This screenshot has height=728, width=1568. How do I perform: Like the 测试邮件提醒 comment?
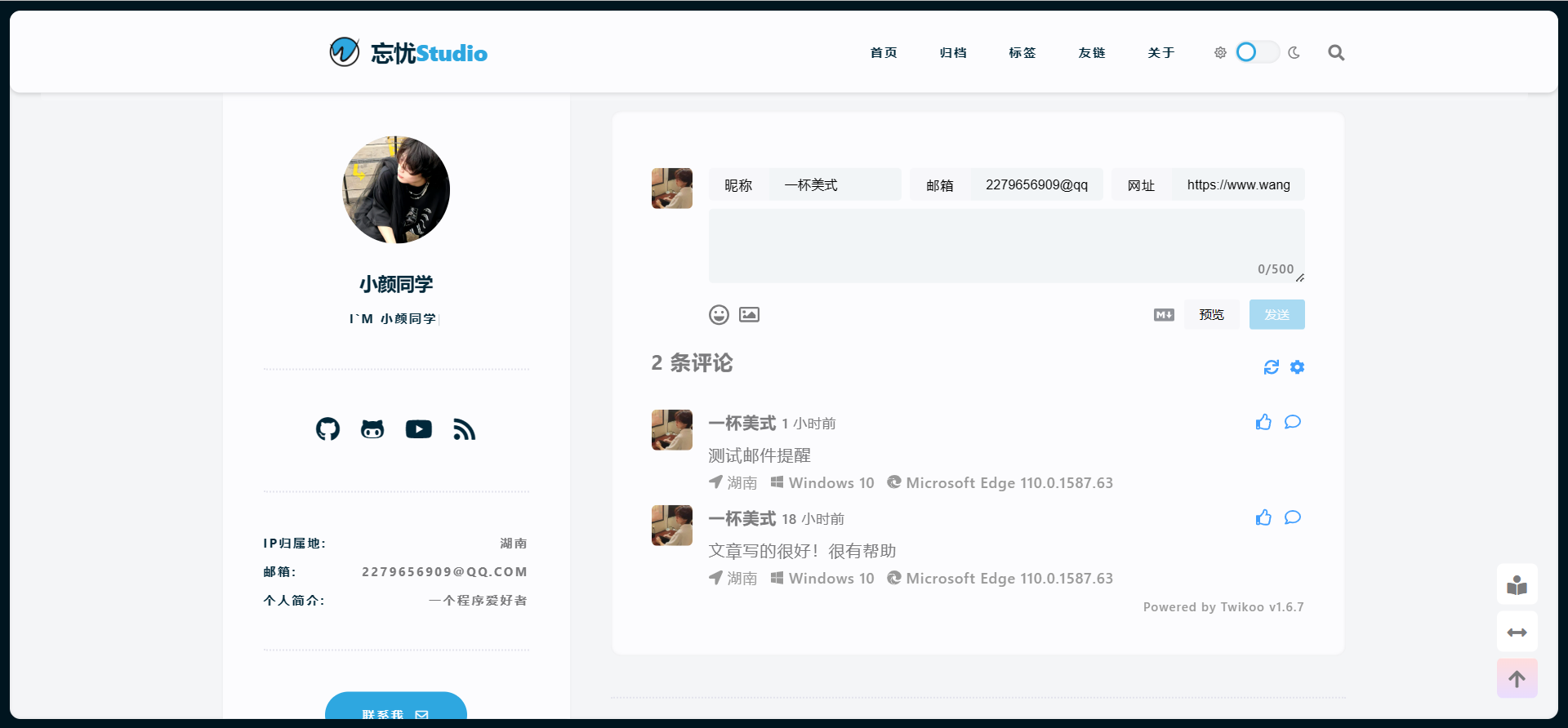[1263, 422]
